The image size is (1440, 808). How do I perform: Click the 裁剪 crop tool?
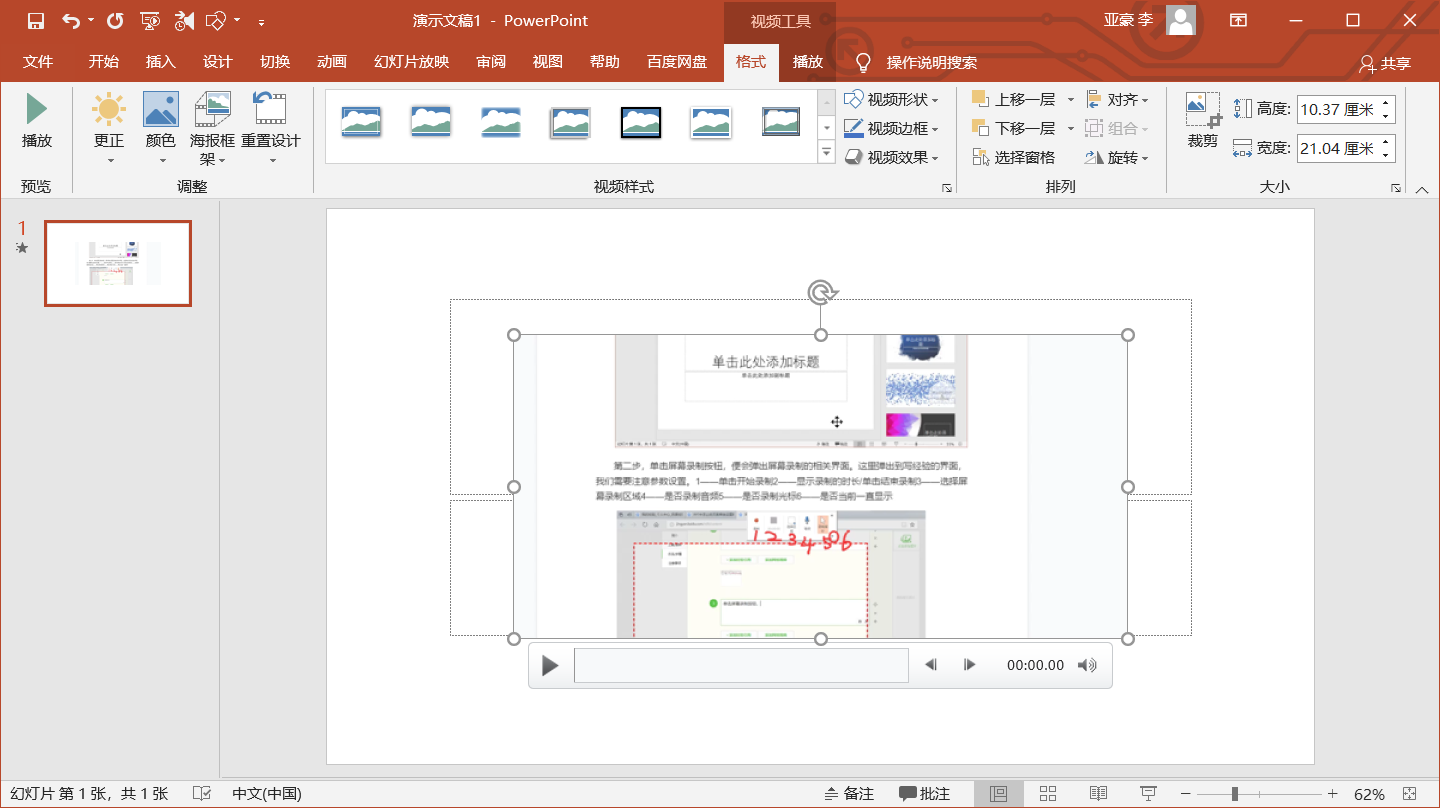click(1203, 121)
